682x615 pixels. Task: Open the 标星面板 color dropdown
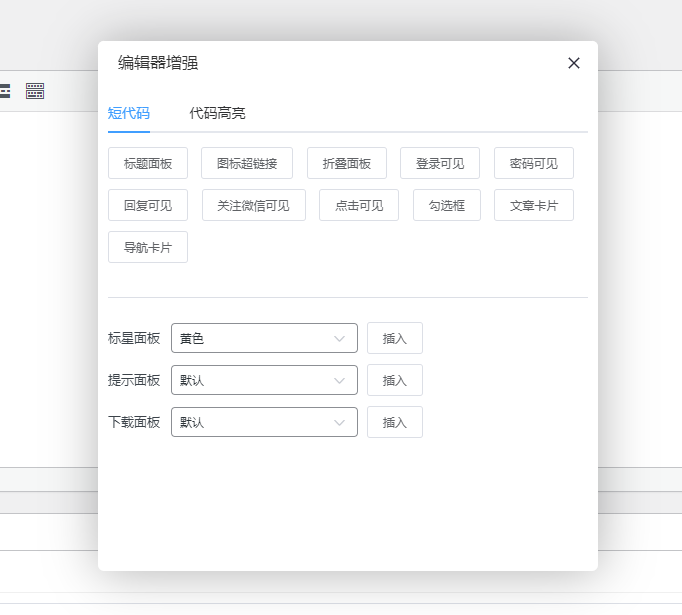click(264, 338)
